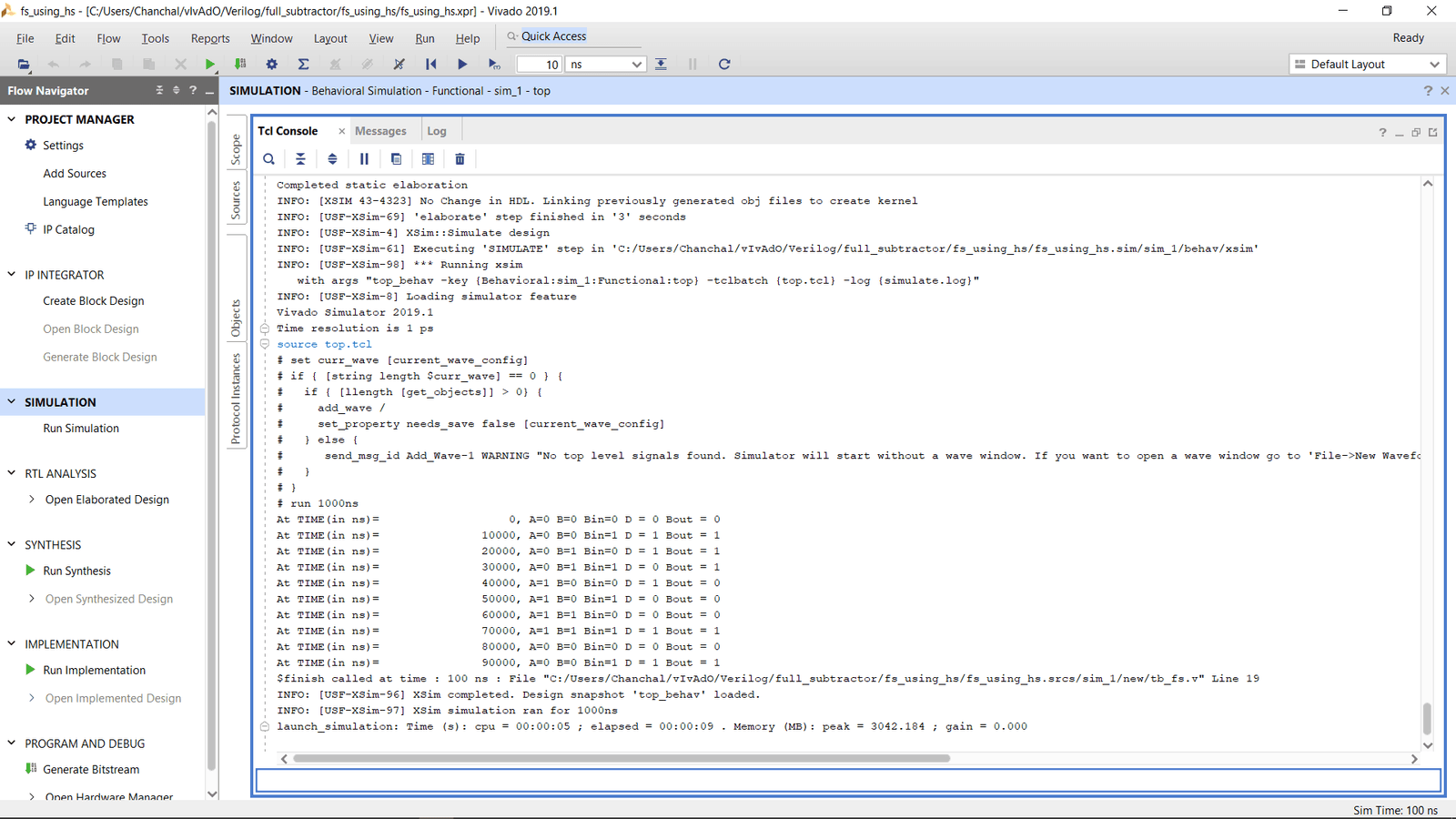Screen dimensions: 1456x819
Task: Open simulation window help question mark
Action: click(x=1428, y=91)
